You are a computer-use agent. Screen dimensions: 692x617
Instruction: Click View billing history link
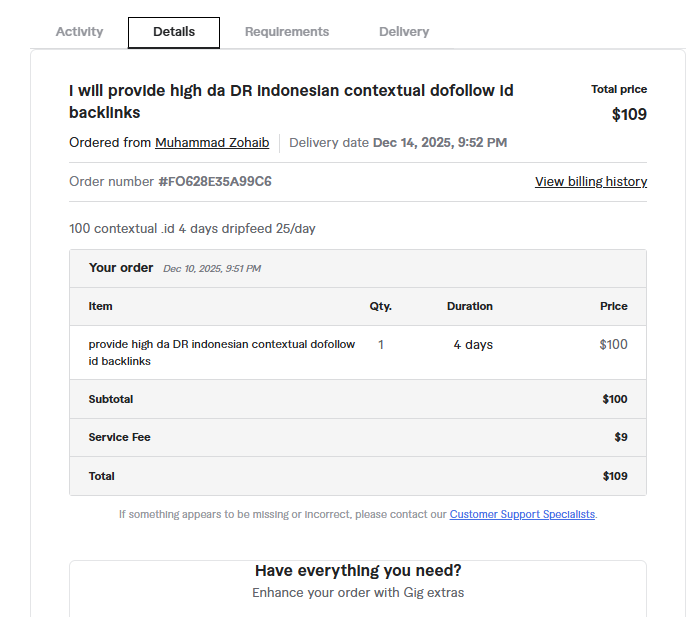pos(590,182)
